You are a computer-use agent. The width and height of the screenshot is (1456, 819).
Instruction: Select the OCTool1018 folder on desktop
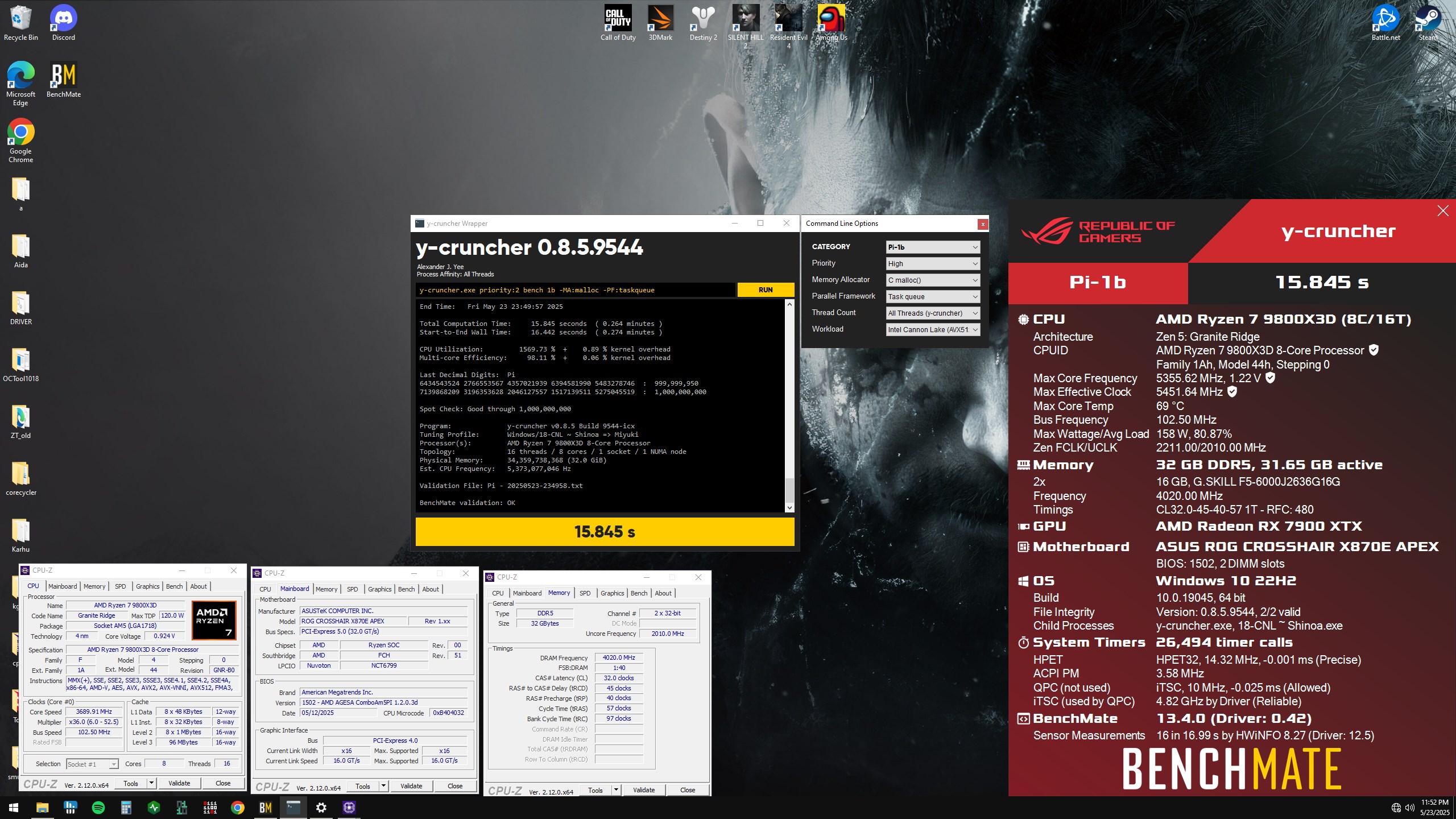click(20, 364)
